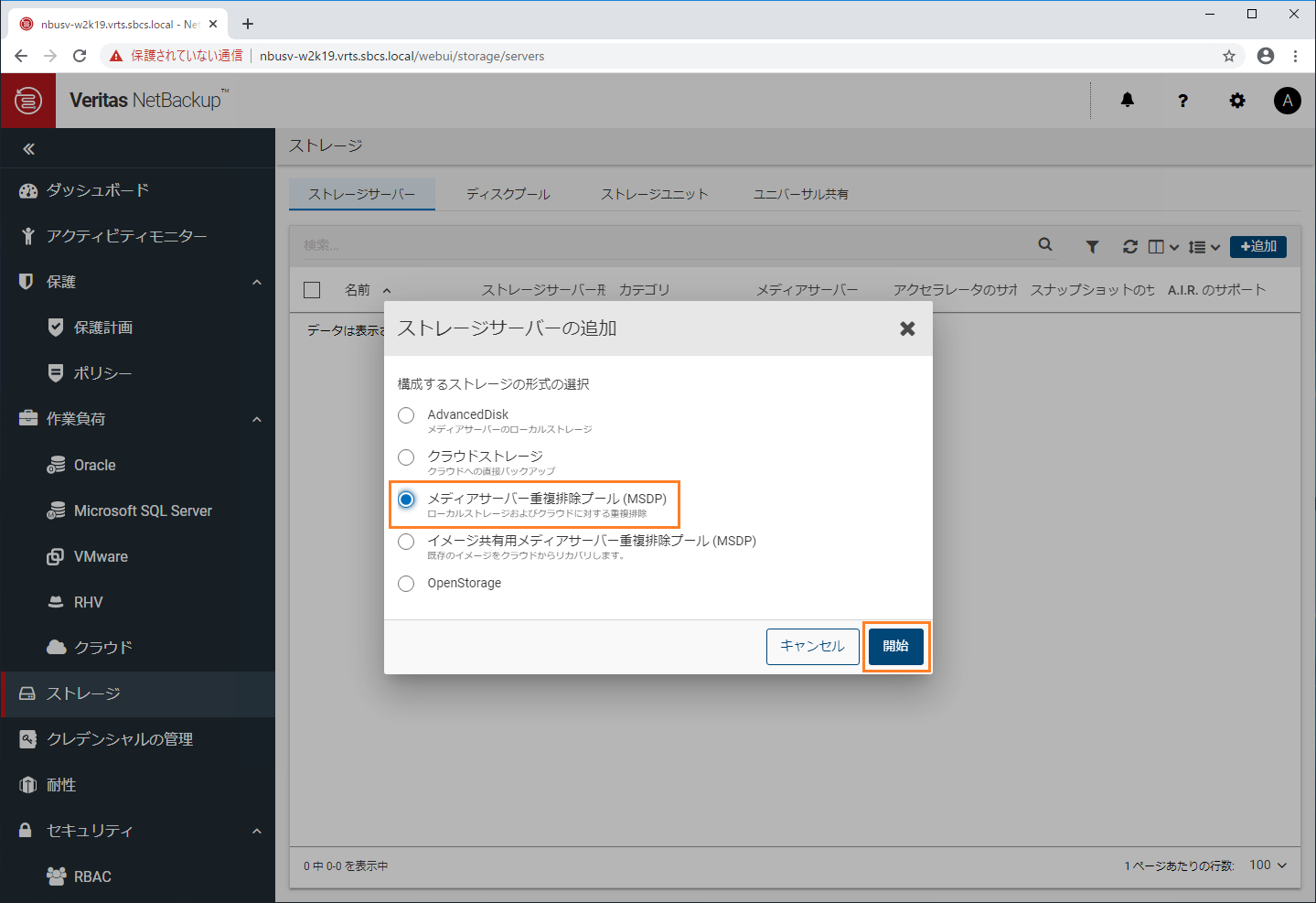1316x903 pixels.
Task: Click the search magnifier icon in table toolbar
Action: click(x=1045, y=245)
